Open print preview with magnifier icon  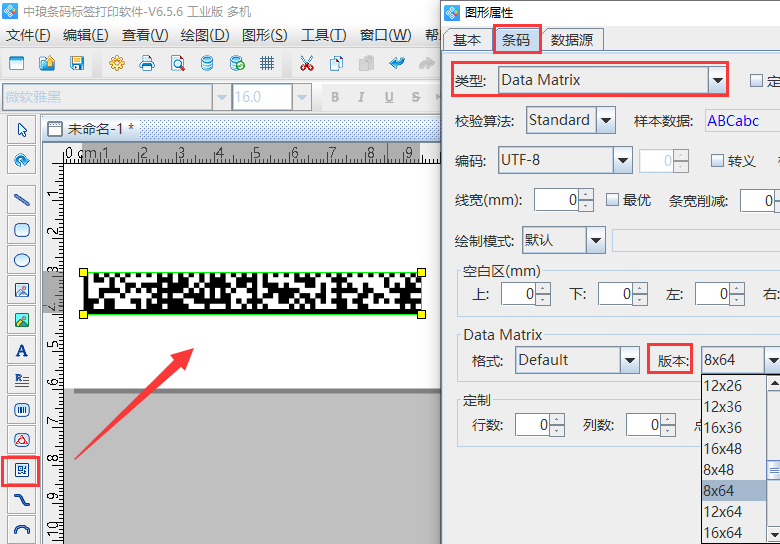[177, 63]
